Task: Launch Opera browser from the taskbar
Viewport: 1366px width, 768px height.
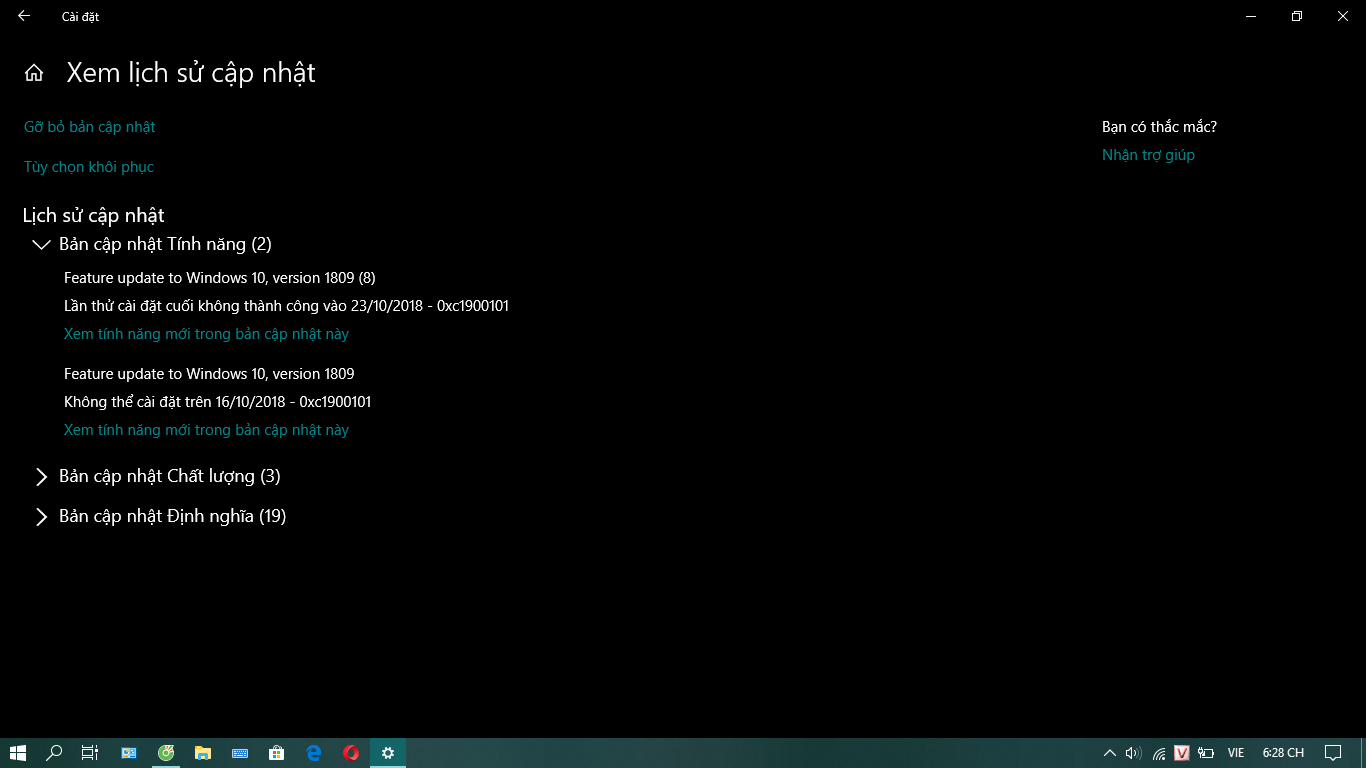Action: [351, 753]
